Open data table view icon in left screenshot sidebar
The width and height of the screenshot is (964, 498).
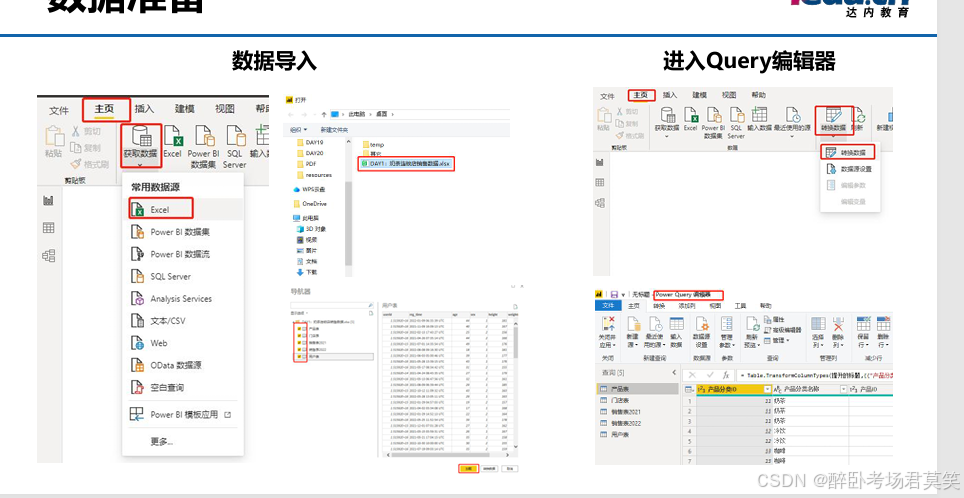49,228
